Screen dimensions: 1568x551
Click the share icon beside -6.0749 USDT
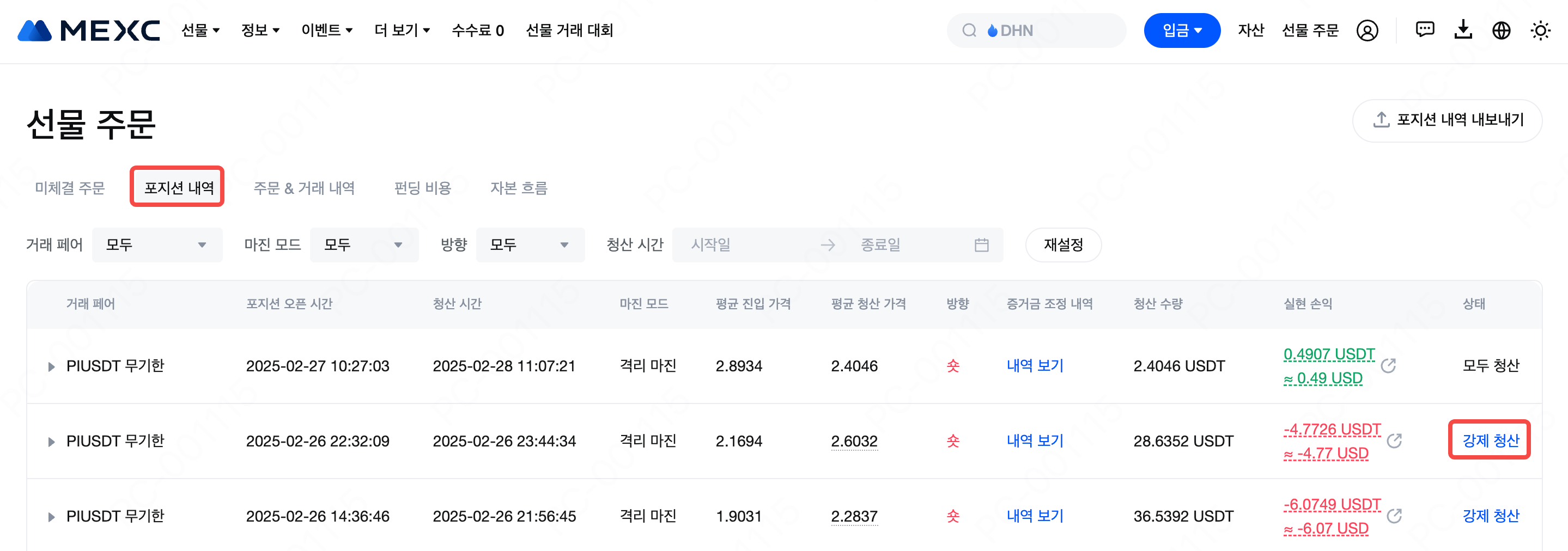click(1394, 516)
